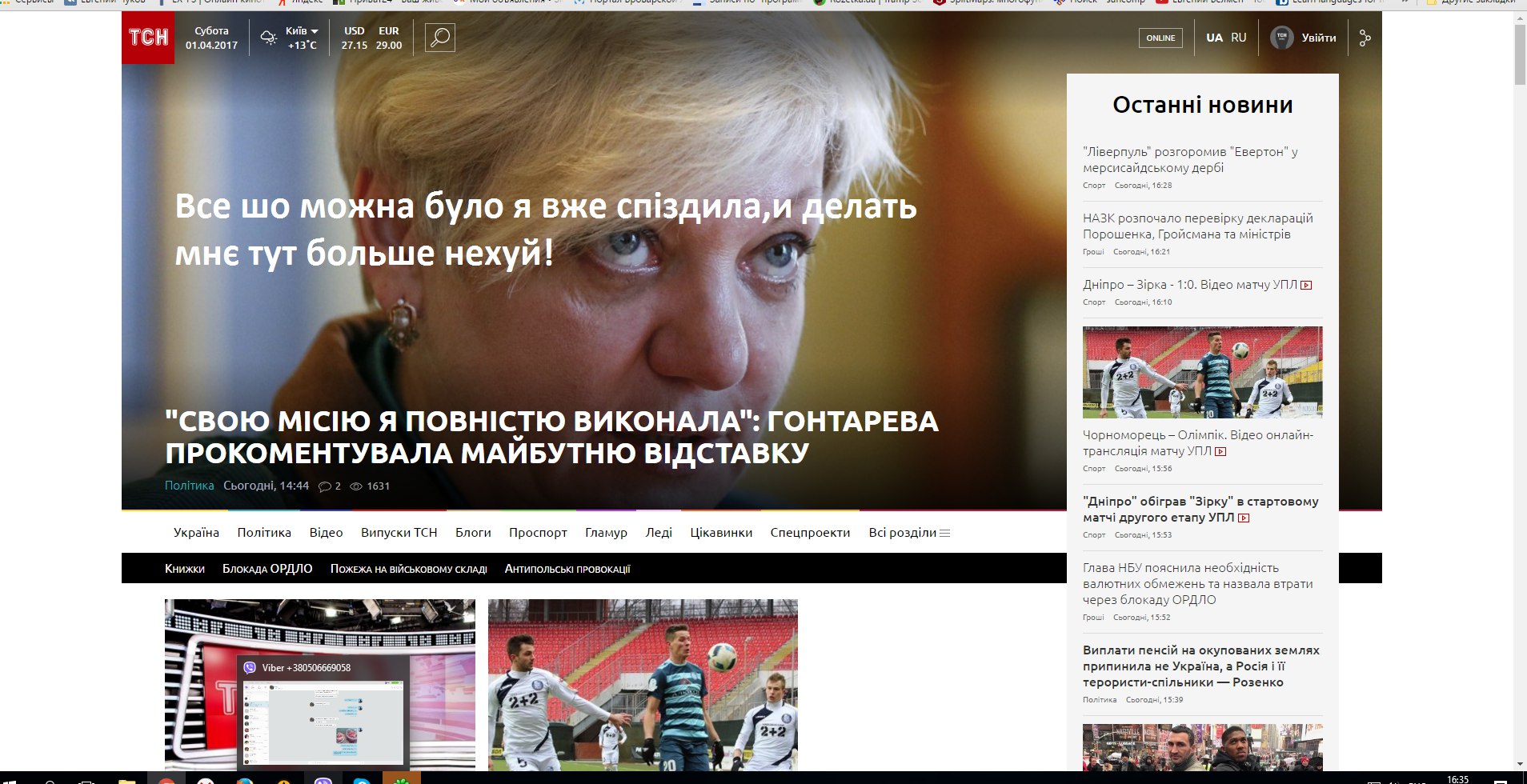Open the Блокада ОРДЛО topic link
The height and width of the screenshot is (784, 1527).
pyautogui.click(x=267, y=569)
